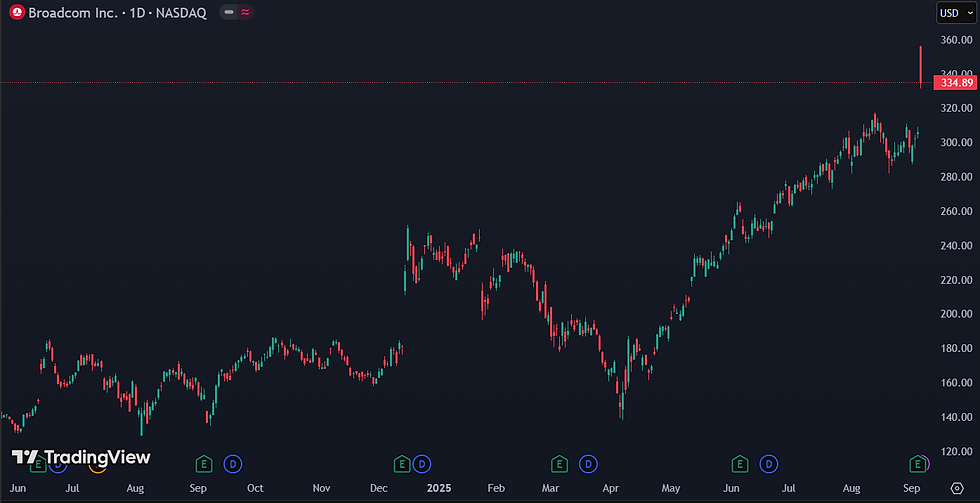Click the Broadcom red logo icon

(x=17, y=12)
